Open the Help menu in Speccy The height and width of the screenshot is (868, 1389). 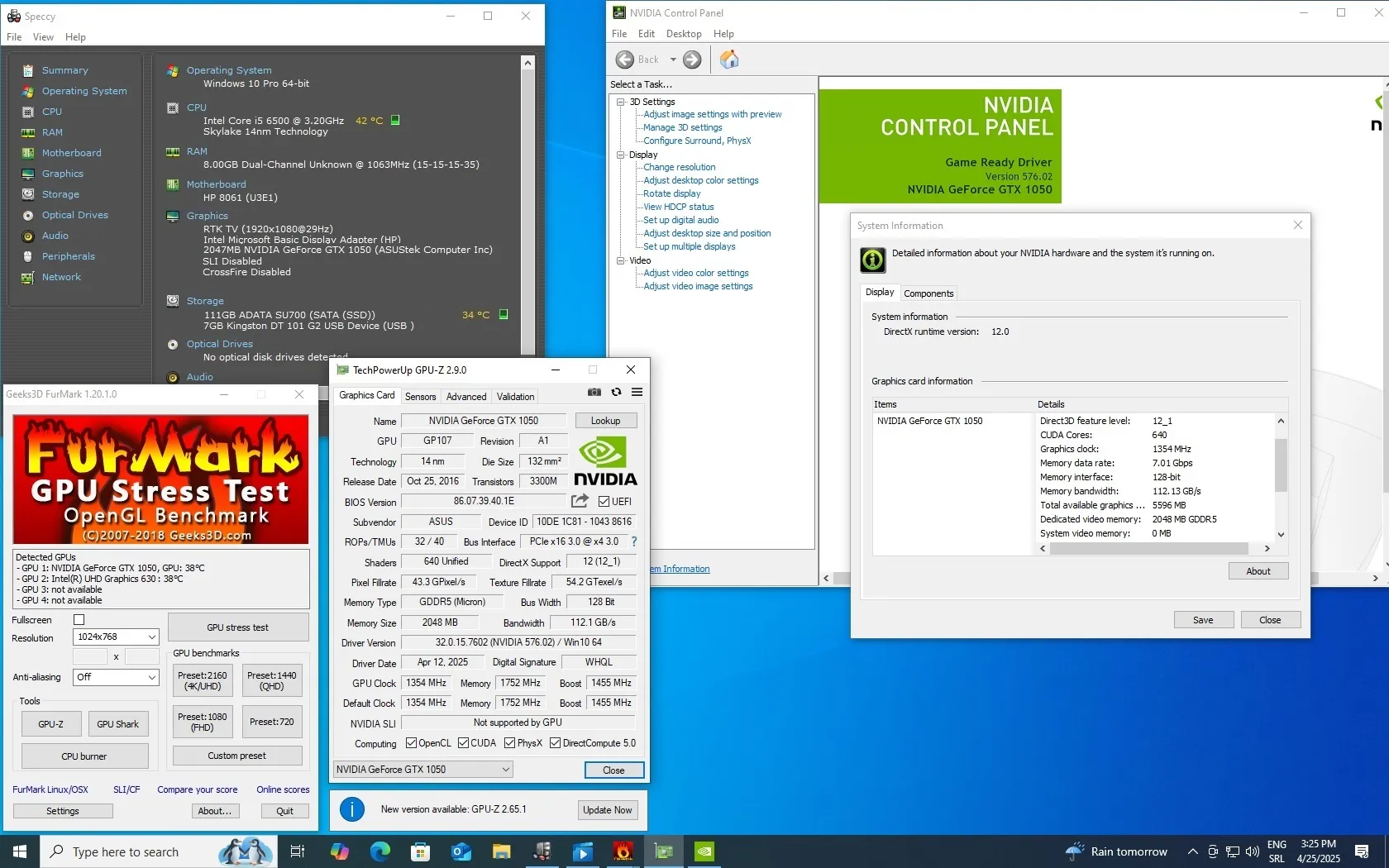(x=75, y=37)
